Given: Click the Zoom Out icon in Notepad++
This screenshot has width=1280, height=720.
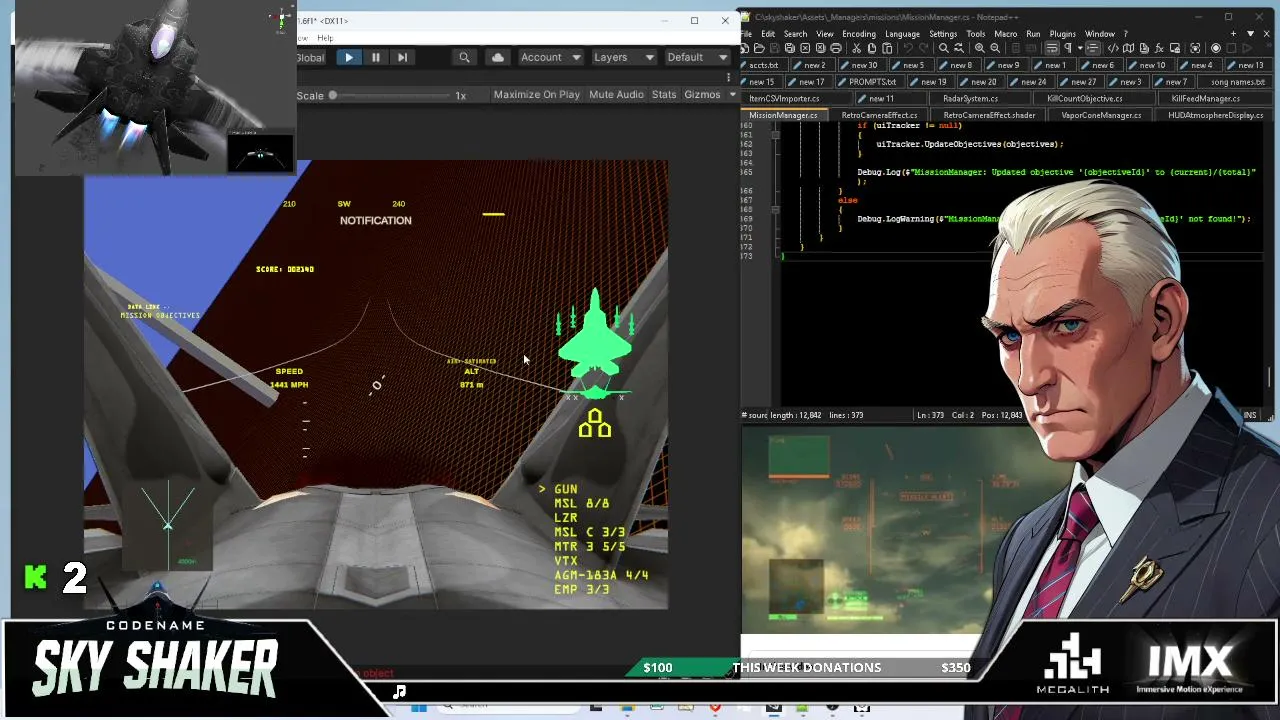Looking at the screenshot, I should point(995,48).
